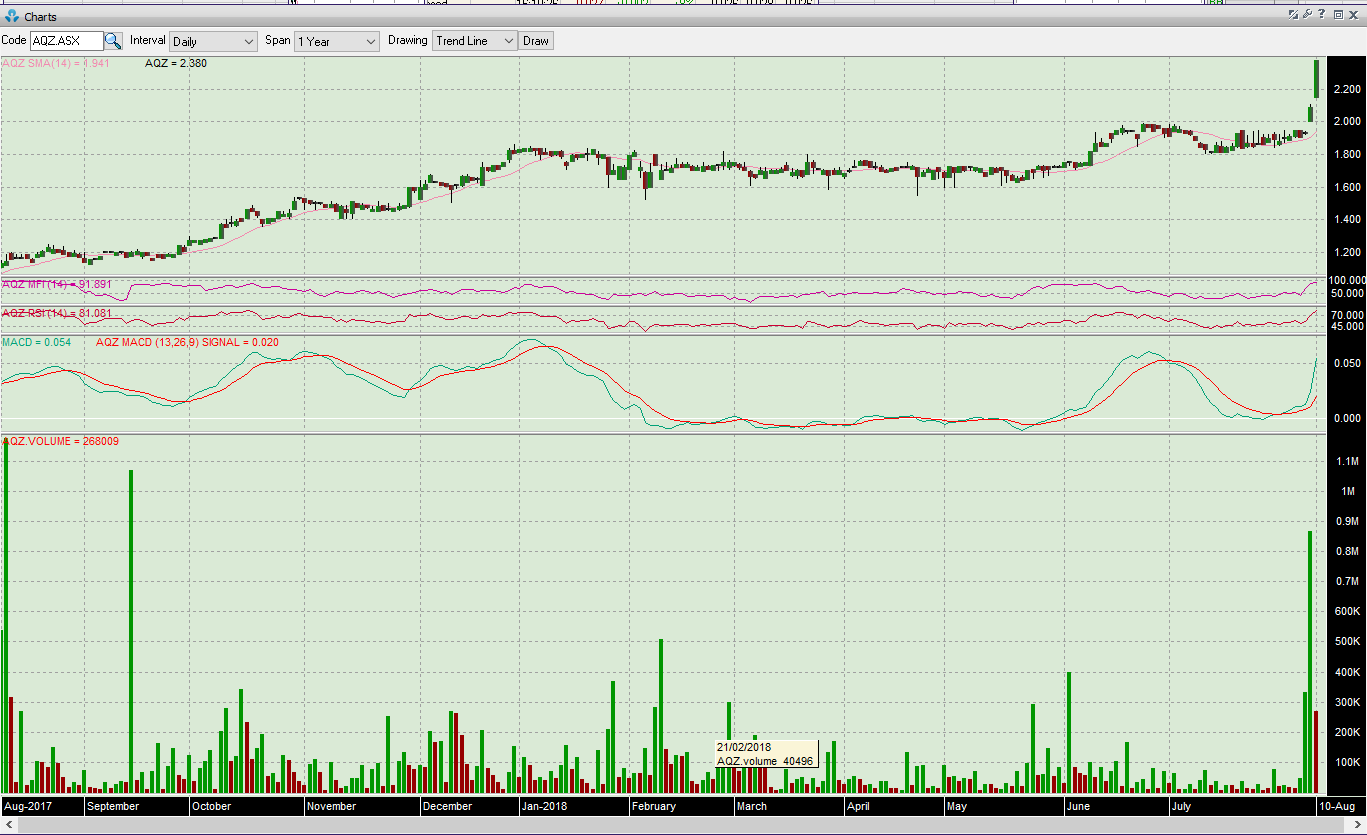Click the March date axis label

(x=752, y=806)
